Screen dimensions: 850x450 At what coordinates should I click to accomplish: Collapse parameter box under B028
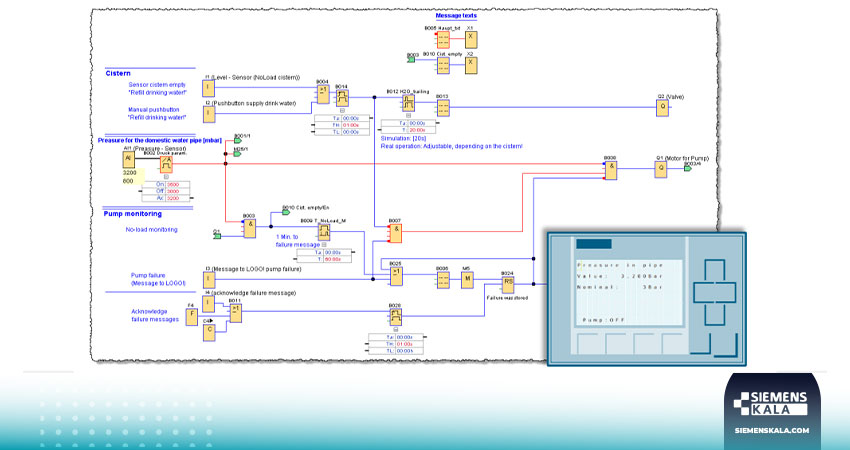pos(396,329)
